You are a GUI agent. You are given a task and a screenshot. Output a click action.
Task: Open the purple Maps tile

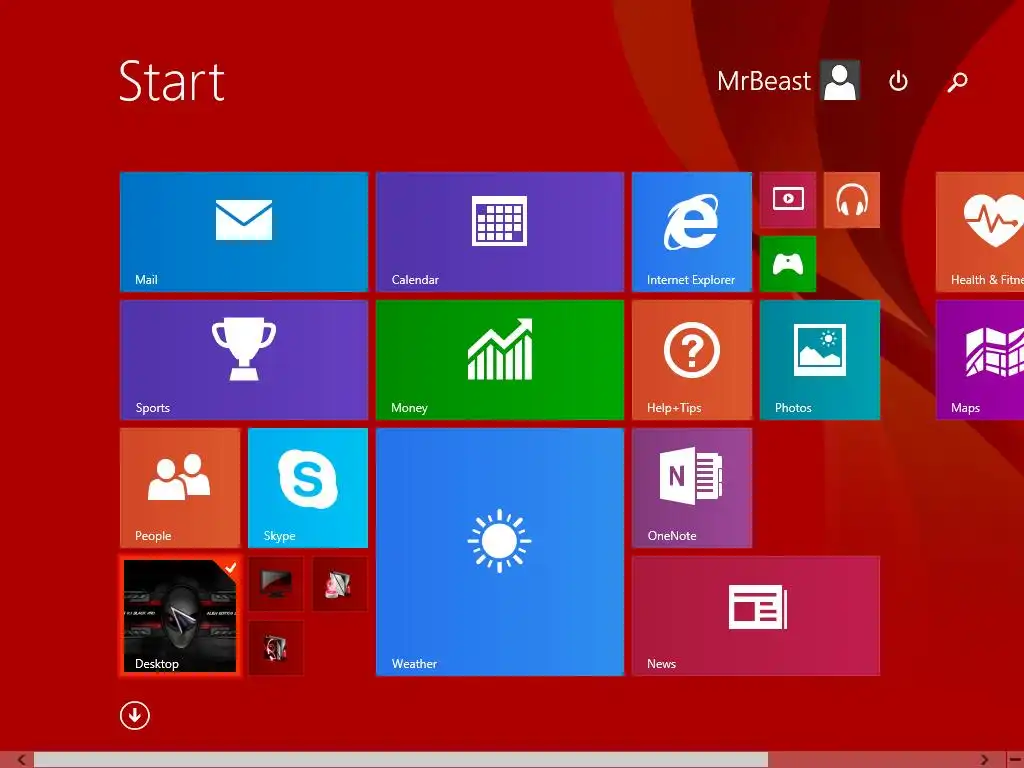(980, 360)
